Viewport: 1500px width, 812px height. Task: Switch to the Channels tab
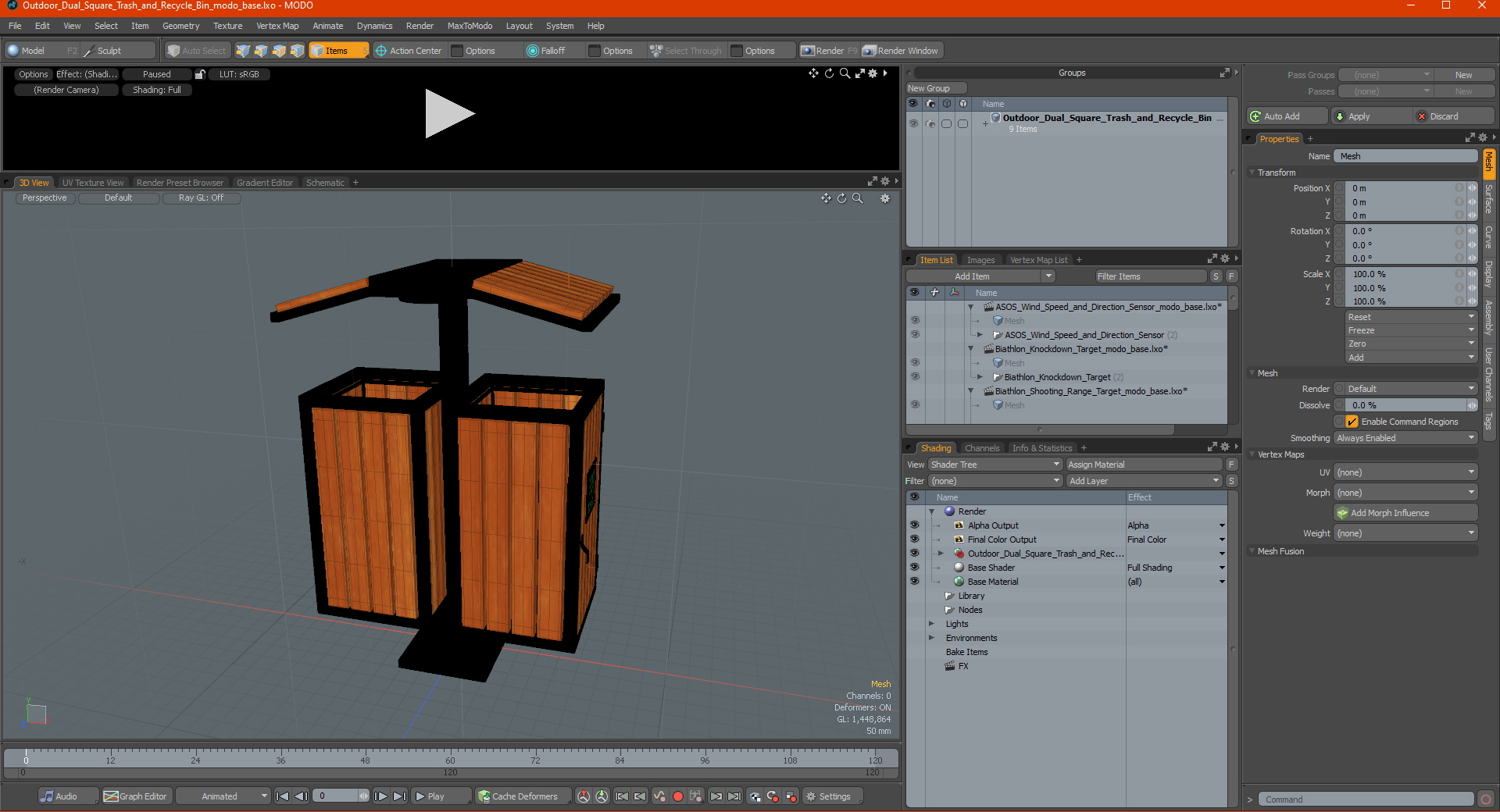click(982, 448)
